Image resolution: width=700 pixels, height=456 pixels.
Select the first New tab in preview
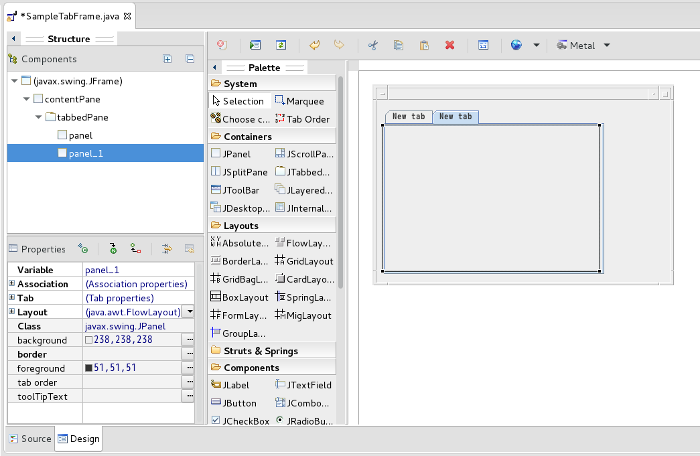point(408,116)
